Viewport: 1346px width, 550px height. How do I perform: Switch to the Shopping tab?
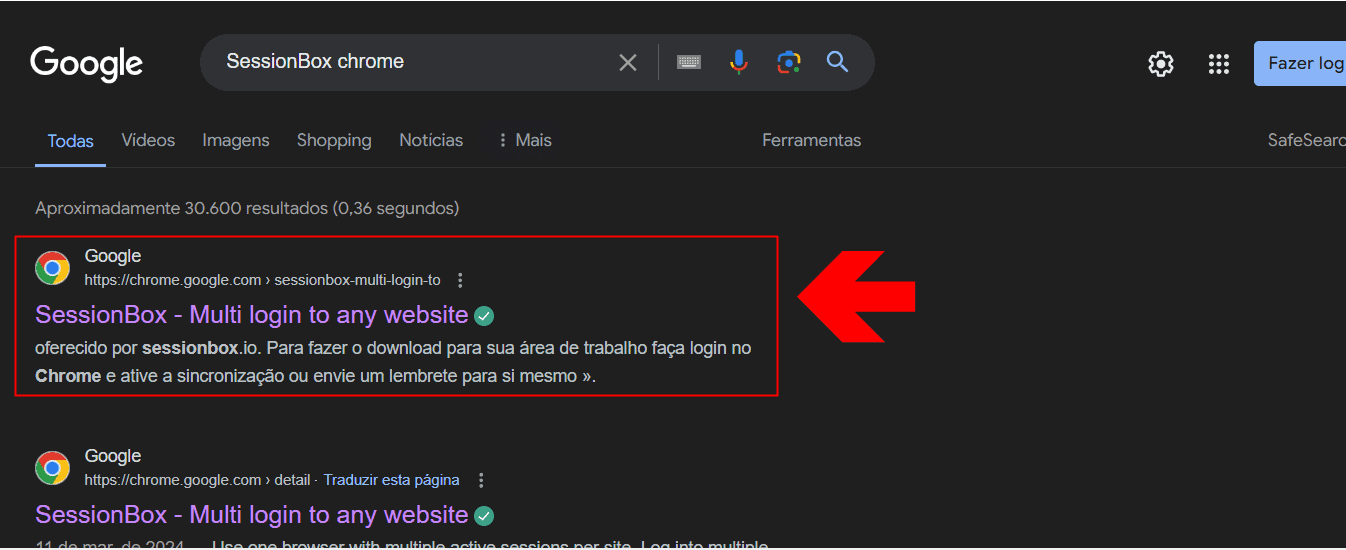[x=334, y=140]
